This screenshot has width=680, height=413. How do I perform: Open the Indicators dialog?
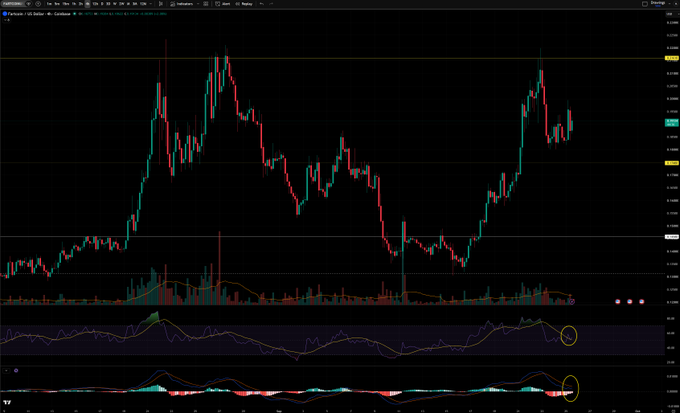181,3
